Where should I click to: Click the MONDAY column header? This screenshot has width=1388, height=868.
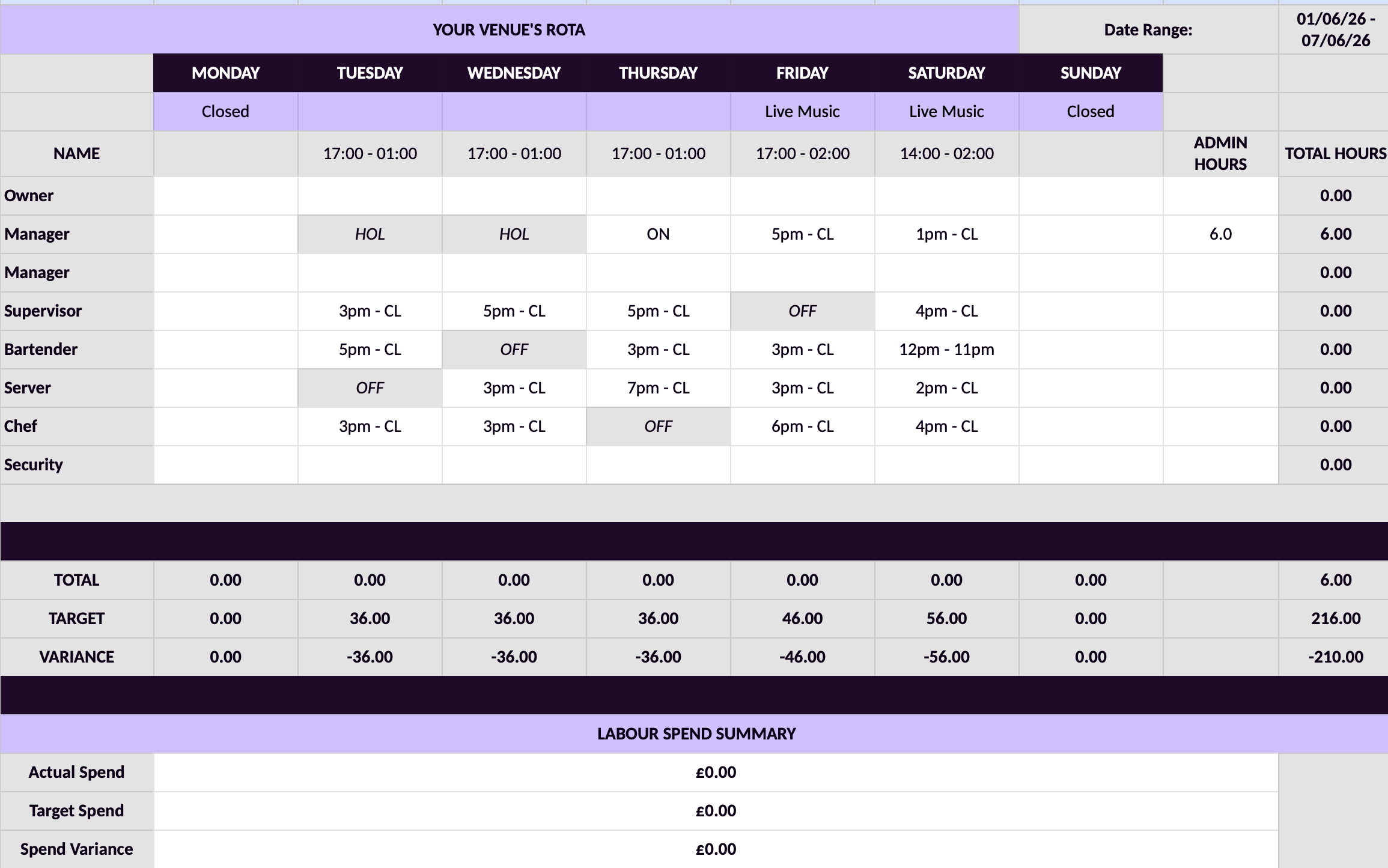pos(226,73)
